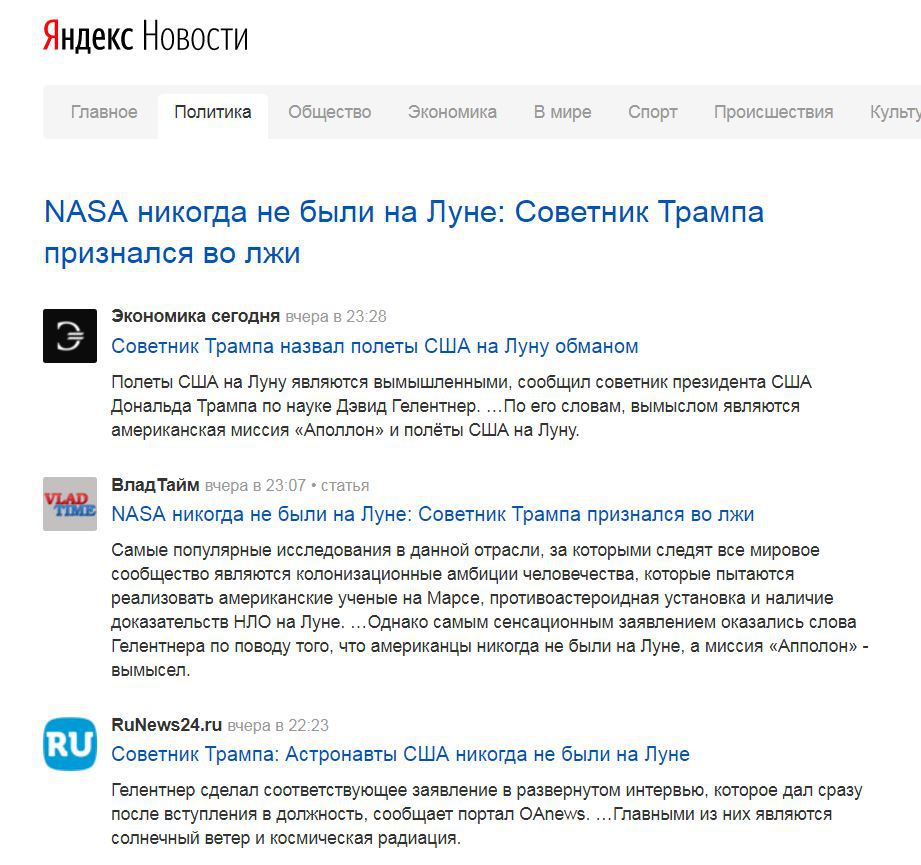Open the Главное tab
921x865 pixels.
104,112
